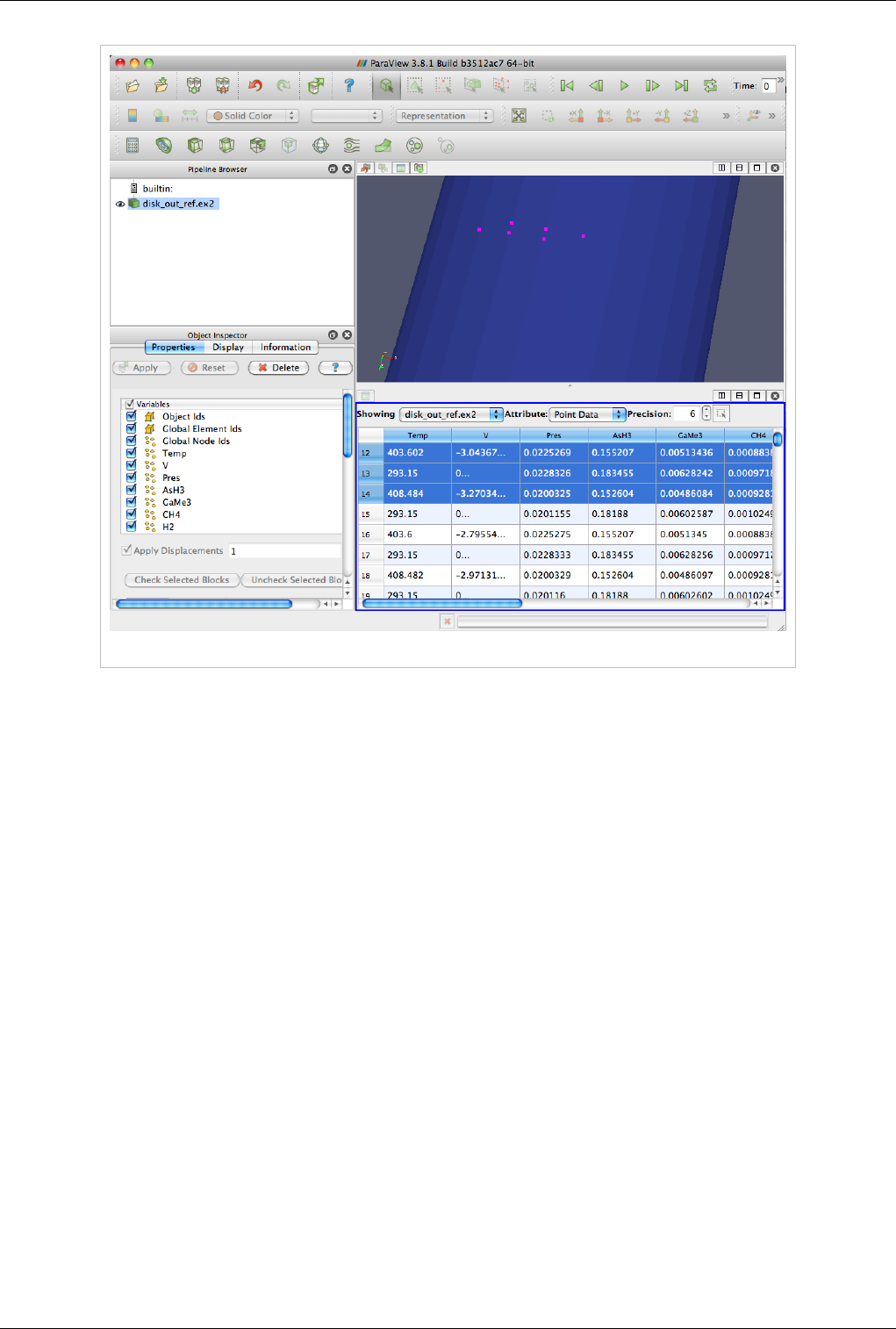
Task: Click the Calculator filter icon
Action: [x=133, y=146]
